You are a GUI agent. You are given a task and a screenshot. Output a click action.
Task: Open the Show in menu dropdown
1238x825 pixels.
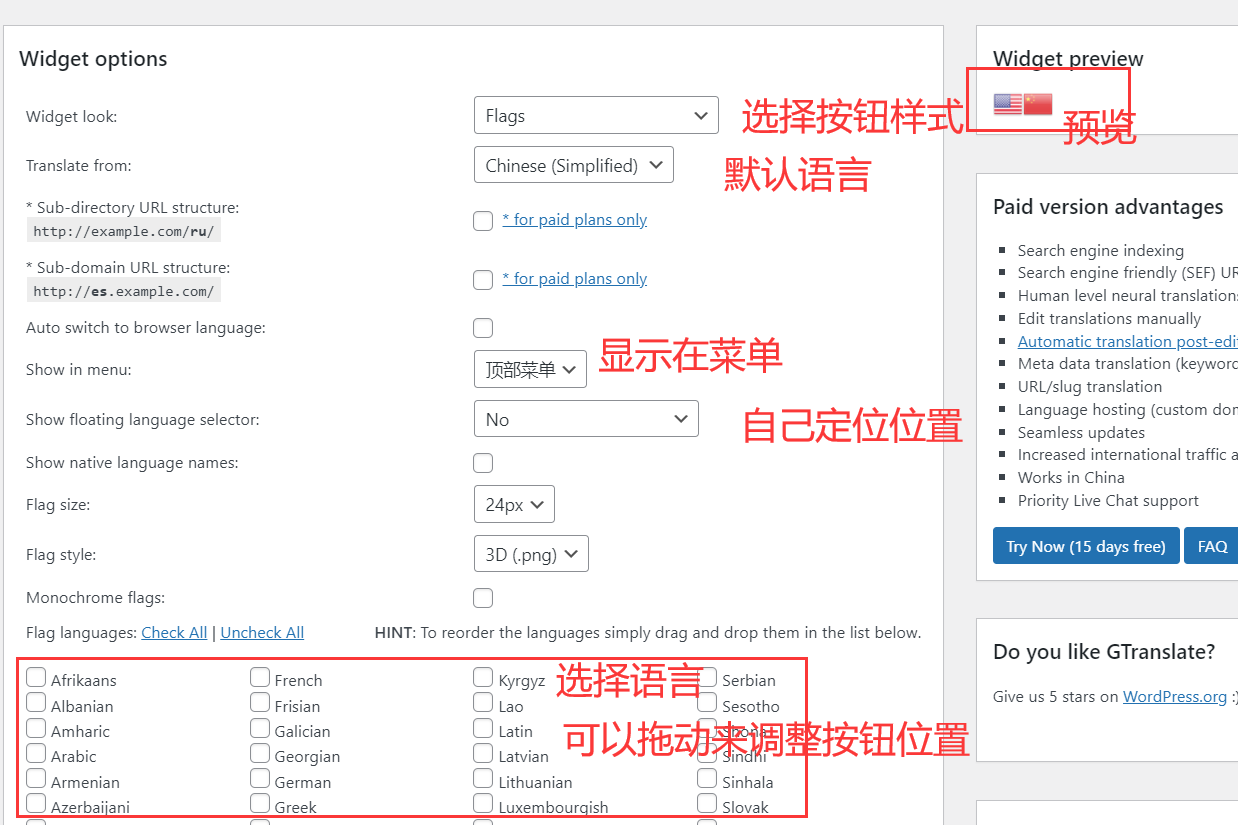click(x=529, y=370)
